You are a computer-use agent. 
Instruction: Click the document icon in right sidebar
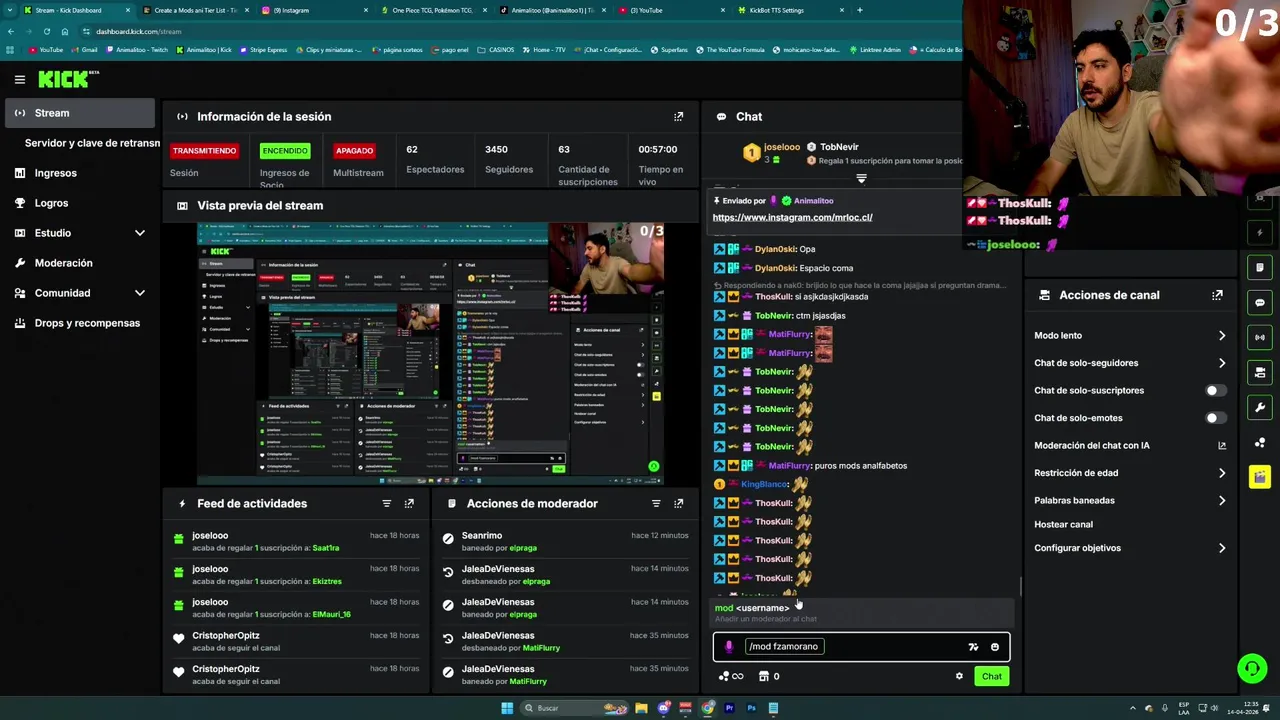pyautogui.click(x=1260, y=267)
